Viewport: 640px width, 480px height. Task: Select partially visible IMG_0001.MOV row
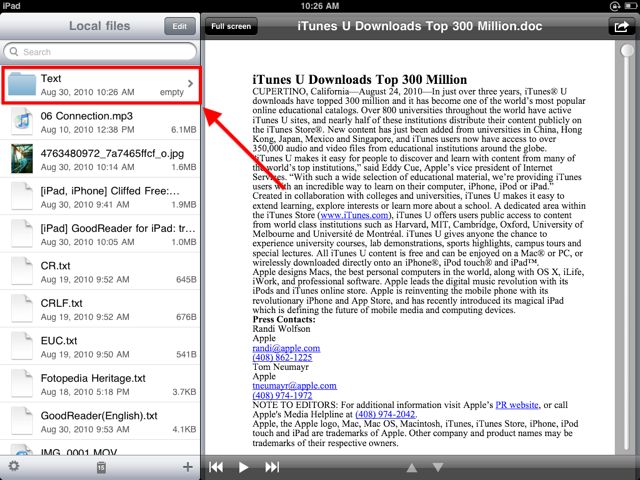(x=100, y=448)
